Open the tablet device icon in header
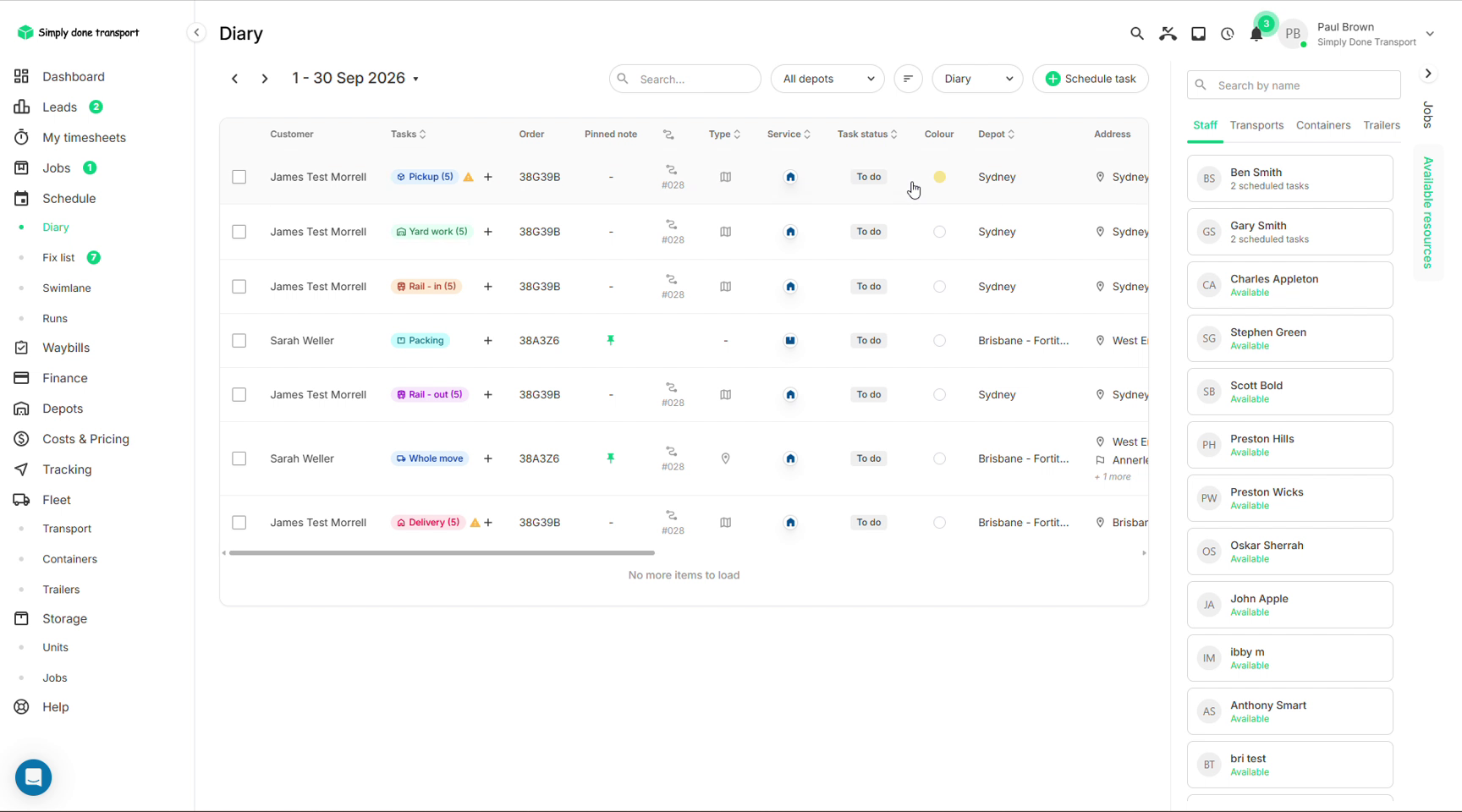1462x812 pixels. click(1198, 34)
